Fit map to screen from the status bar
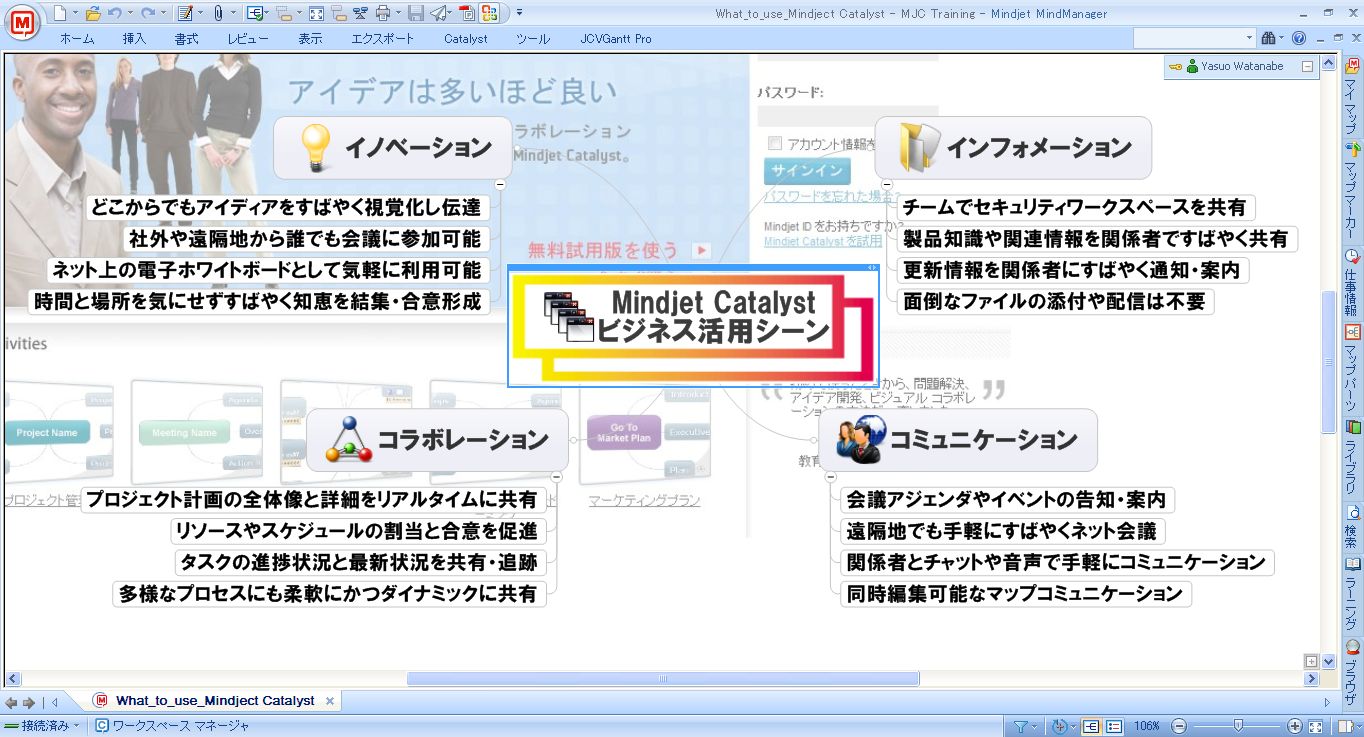The width and height of the screenshot is (1364, 737). tap(1316, 726)
